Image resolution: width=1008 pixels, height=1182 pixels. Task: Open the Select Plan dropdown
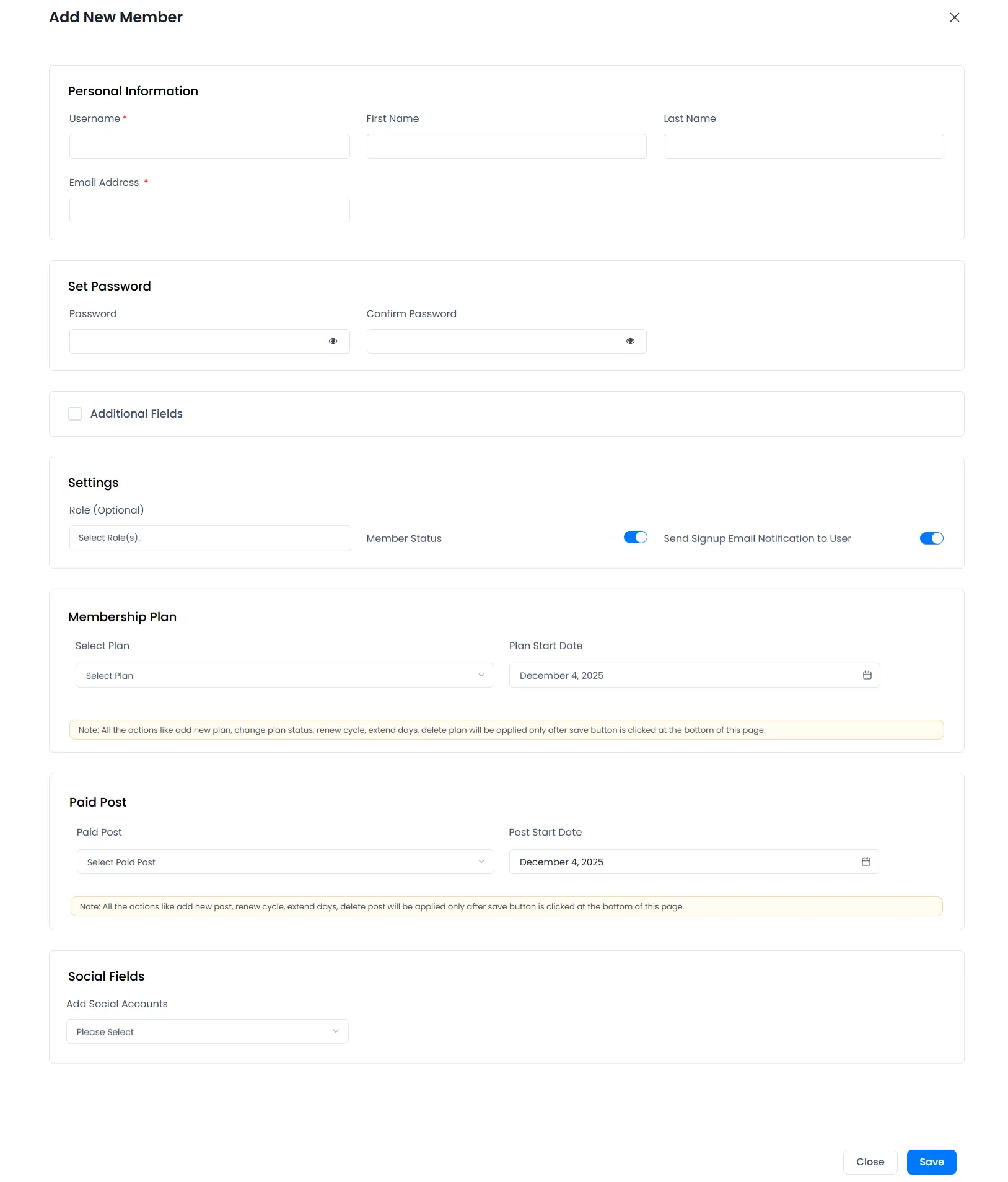click(284, 675)
